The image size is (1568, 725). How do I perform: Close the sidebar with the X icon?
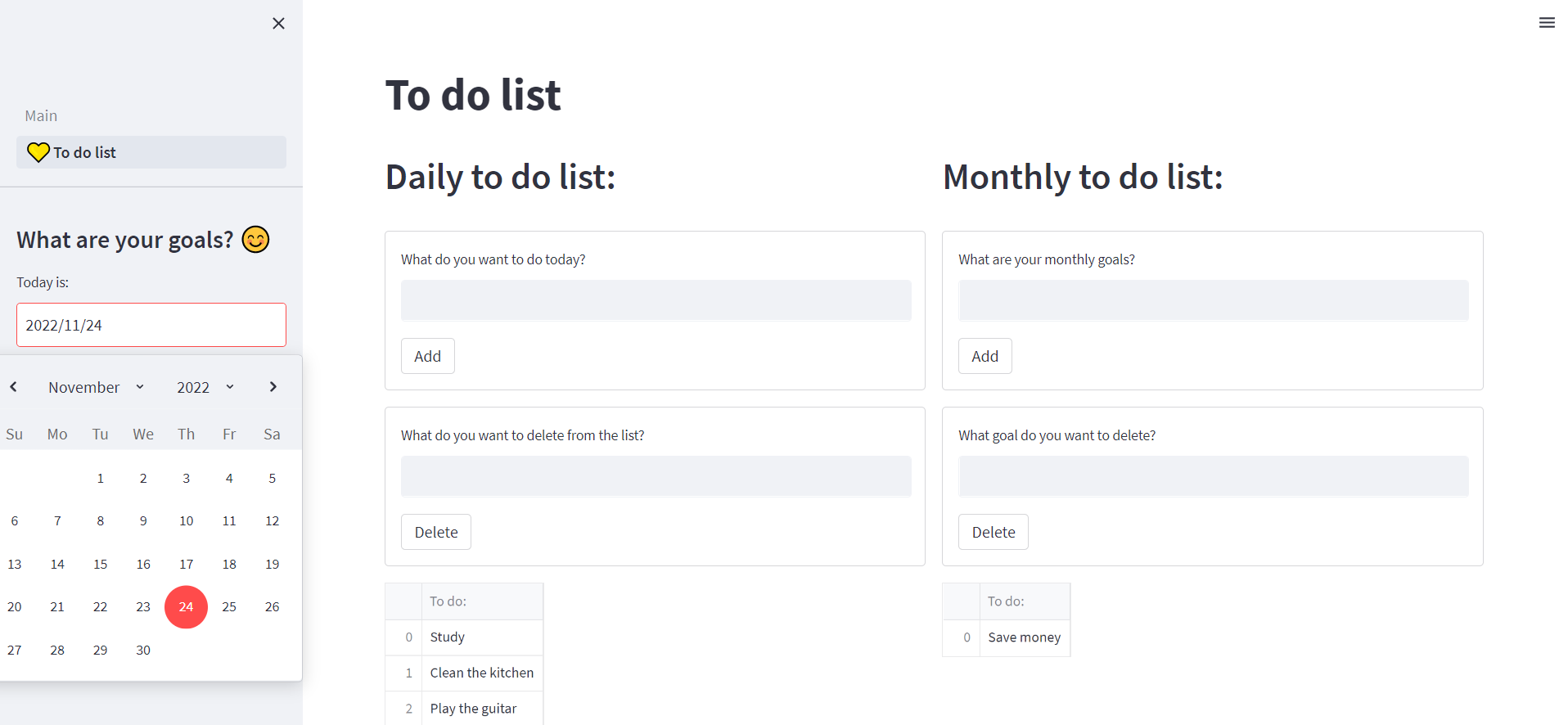[x=278, y=23]
